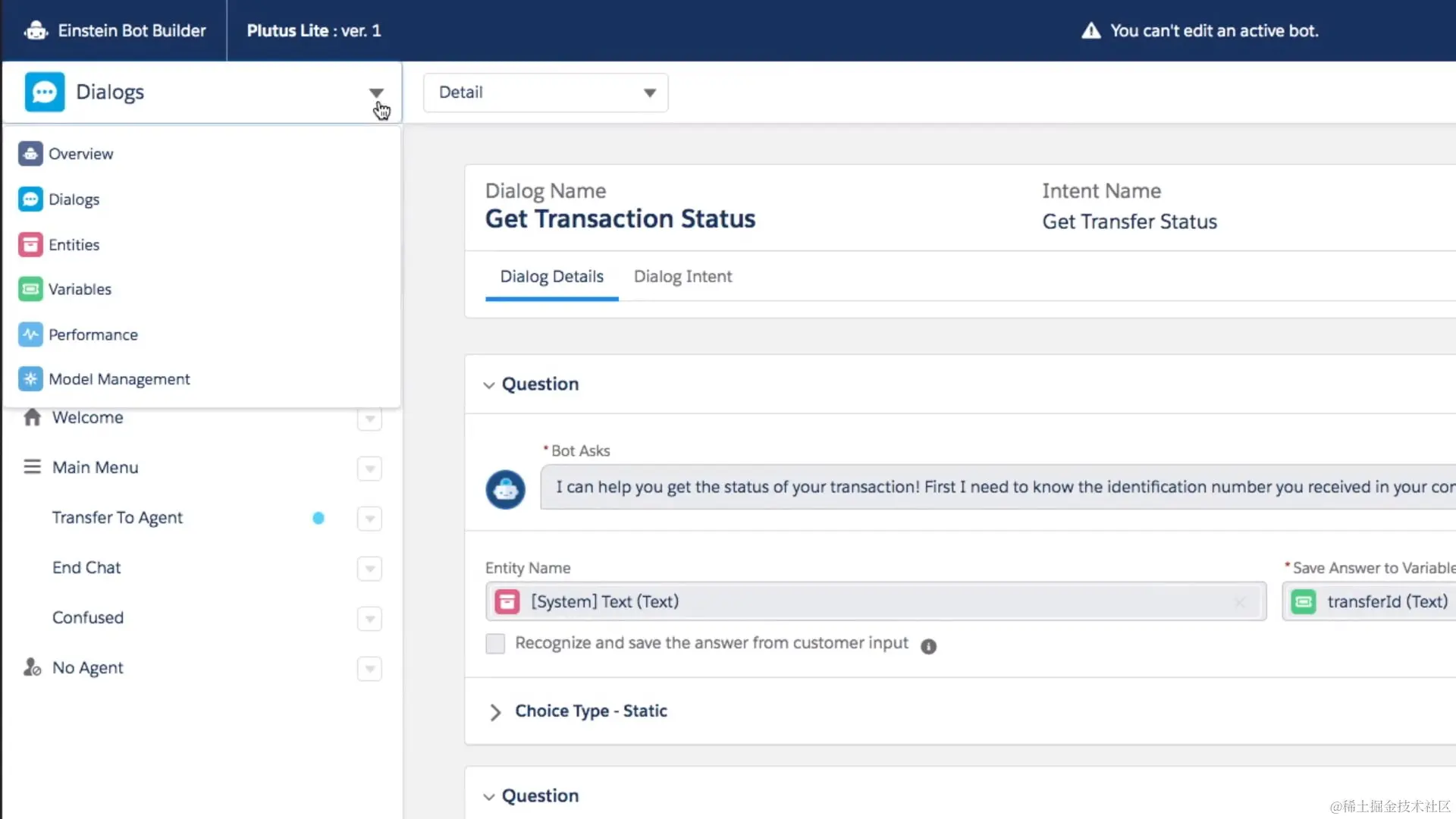Select the Dialog Details tab

point(551,277)
